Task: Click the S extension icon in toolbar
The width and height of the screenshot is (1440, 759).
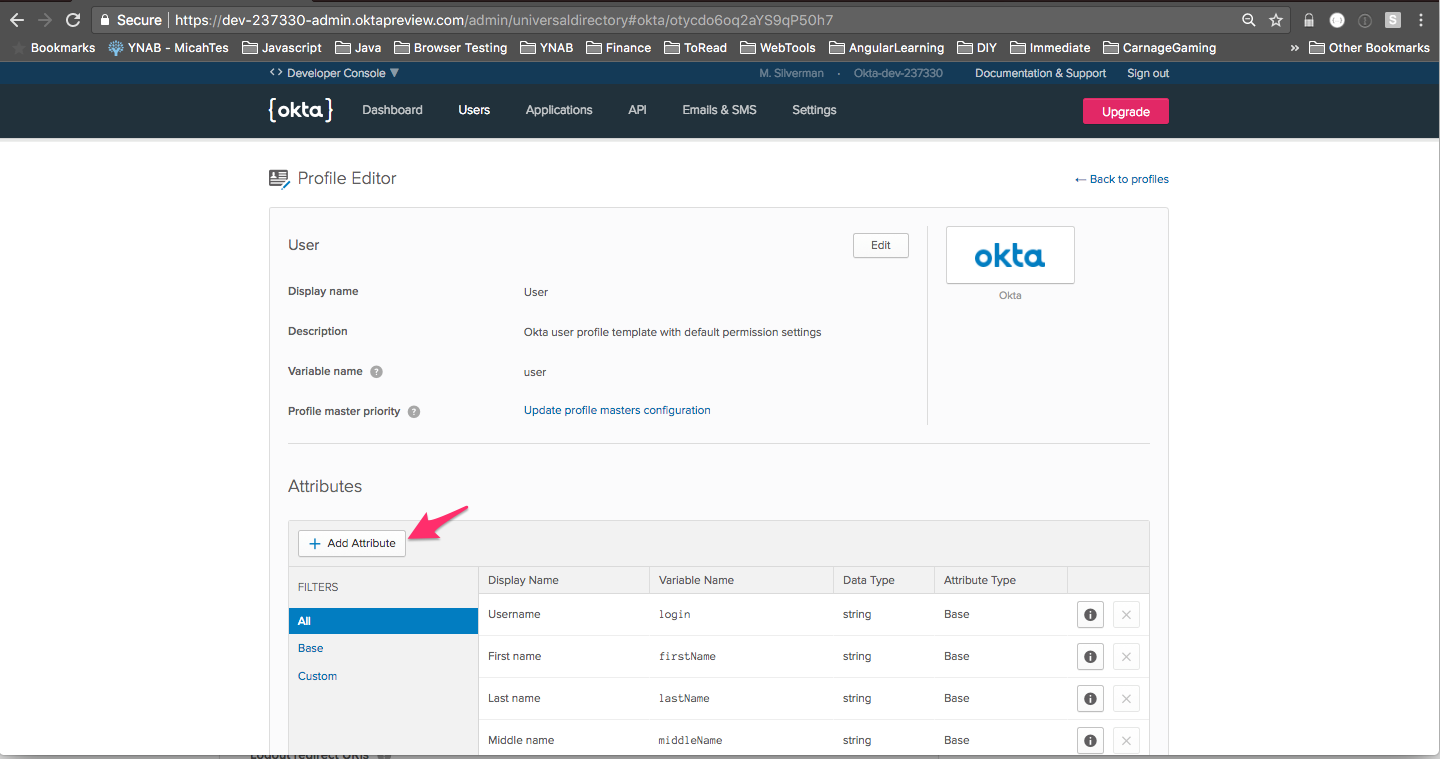Action: click(x=1393, y=20)
